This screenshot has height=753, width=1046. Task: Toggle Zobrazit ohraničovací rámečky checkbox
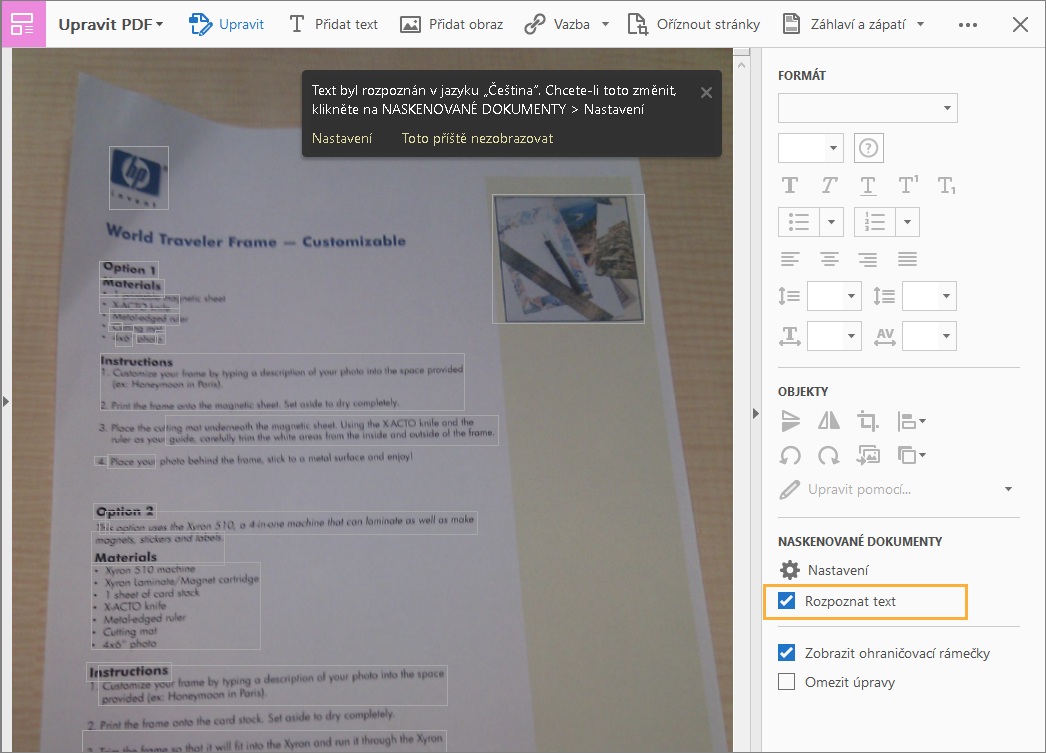coord(787,652)
